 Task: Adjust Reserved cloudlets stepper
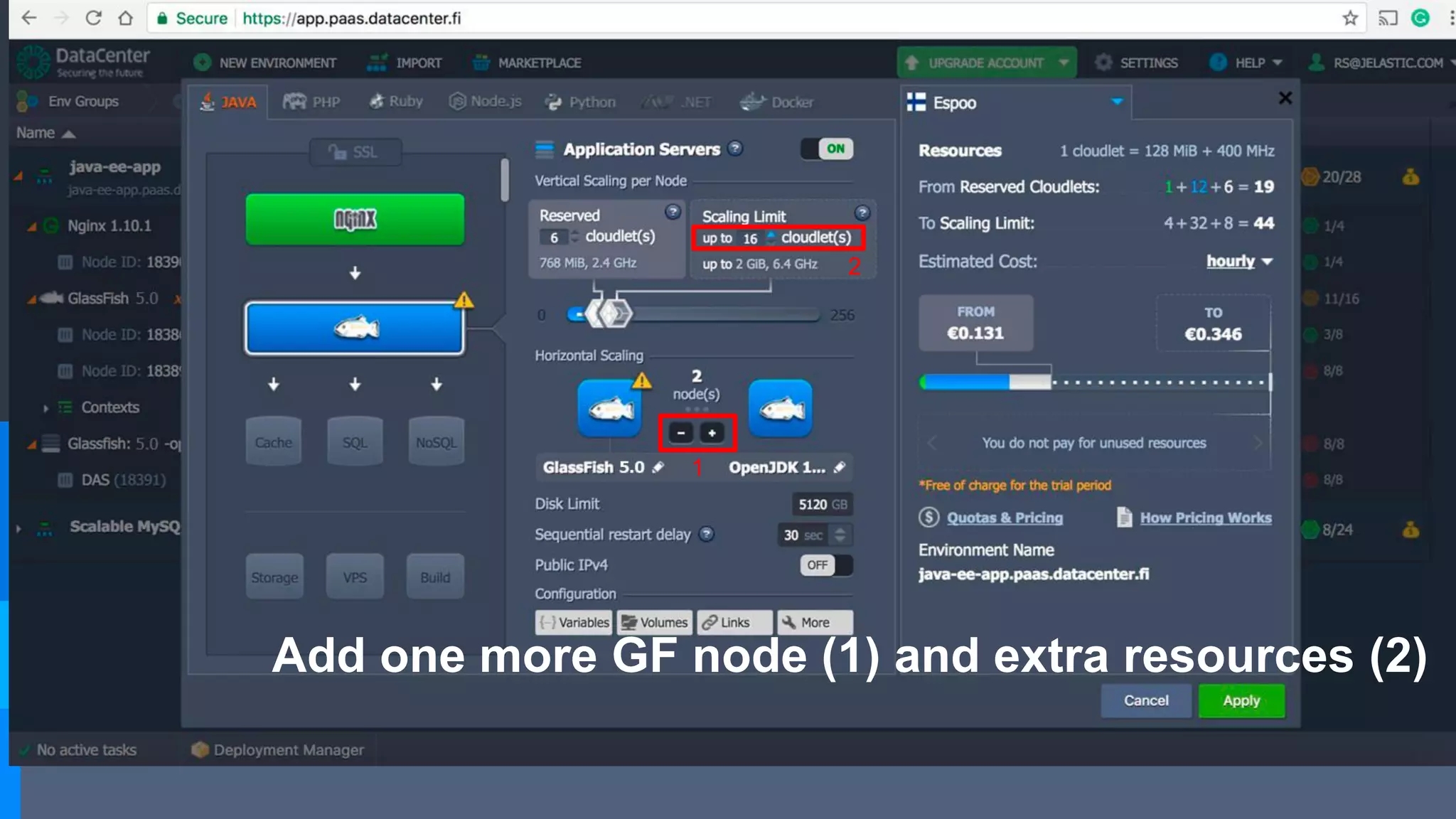(x=574, y=237)
